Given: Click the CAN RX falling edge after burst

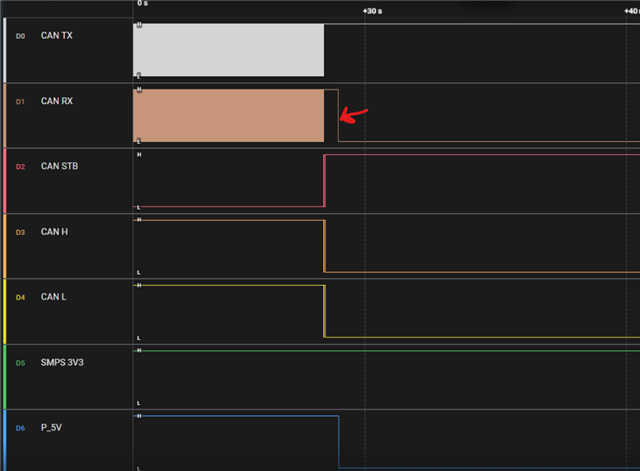Looking at the screenshot, I should click(338, 116).
